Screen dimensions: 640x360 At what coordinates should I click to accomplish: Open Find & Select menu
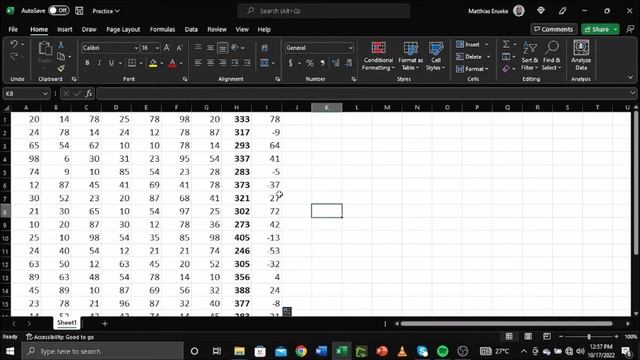[x=551, y=56]
